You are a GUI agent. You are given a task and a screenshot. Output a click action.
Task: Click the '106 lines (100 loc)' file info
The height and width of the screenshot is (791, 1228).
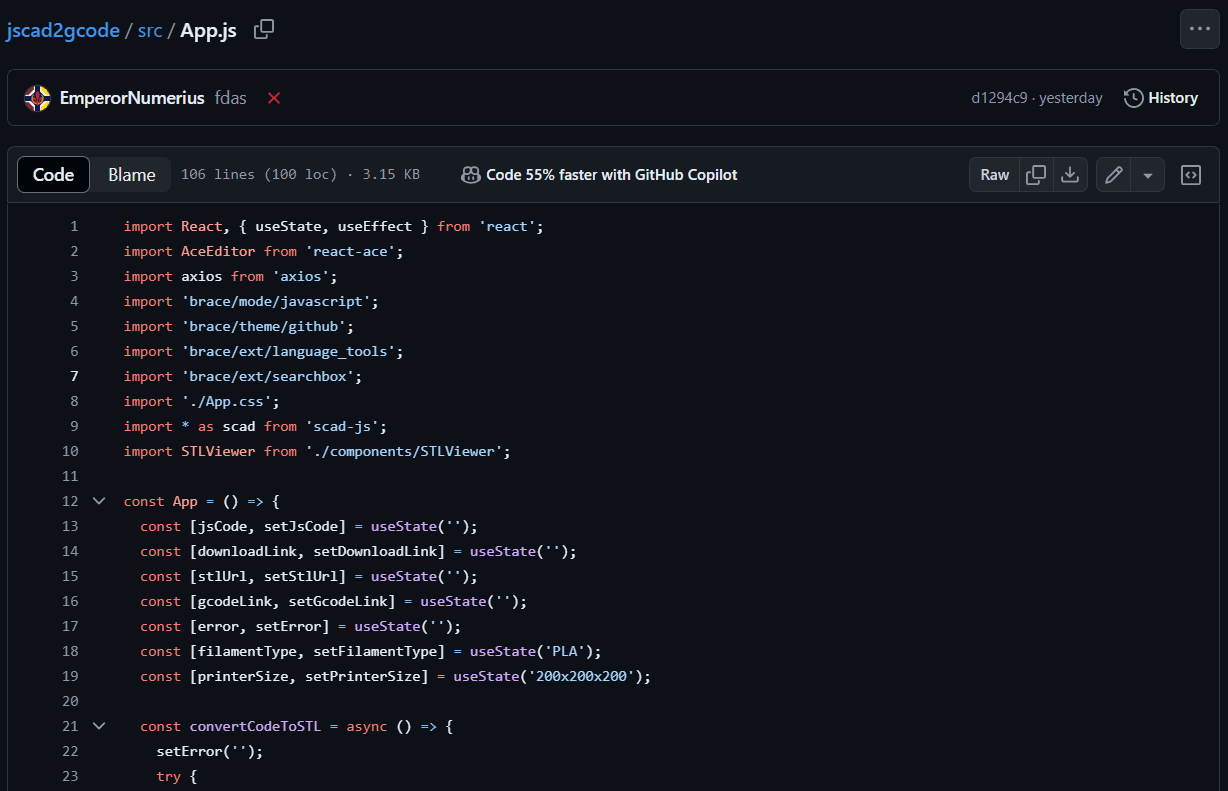tap(257, 175)
